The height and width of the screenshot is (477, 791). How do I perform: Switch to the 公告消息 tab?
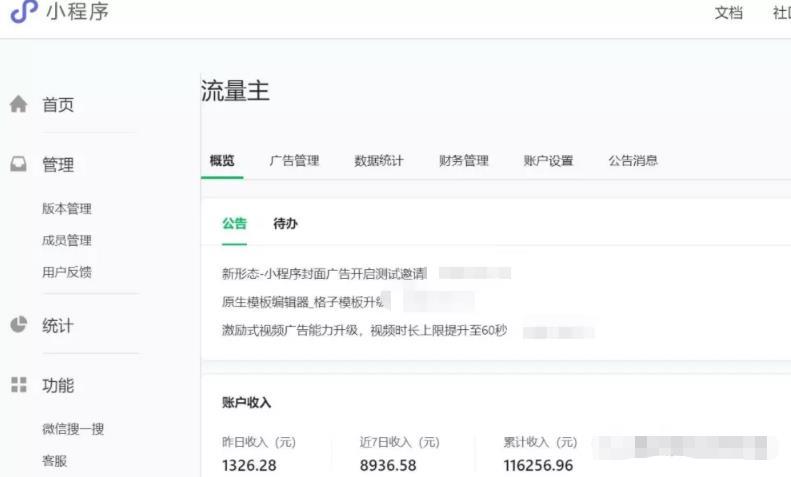pyautogui.click(x=633, y=161)
